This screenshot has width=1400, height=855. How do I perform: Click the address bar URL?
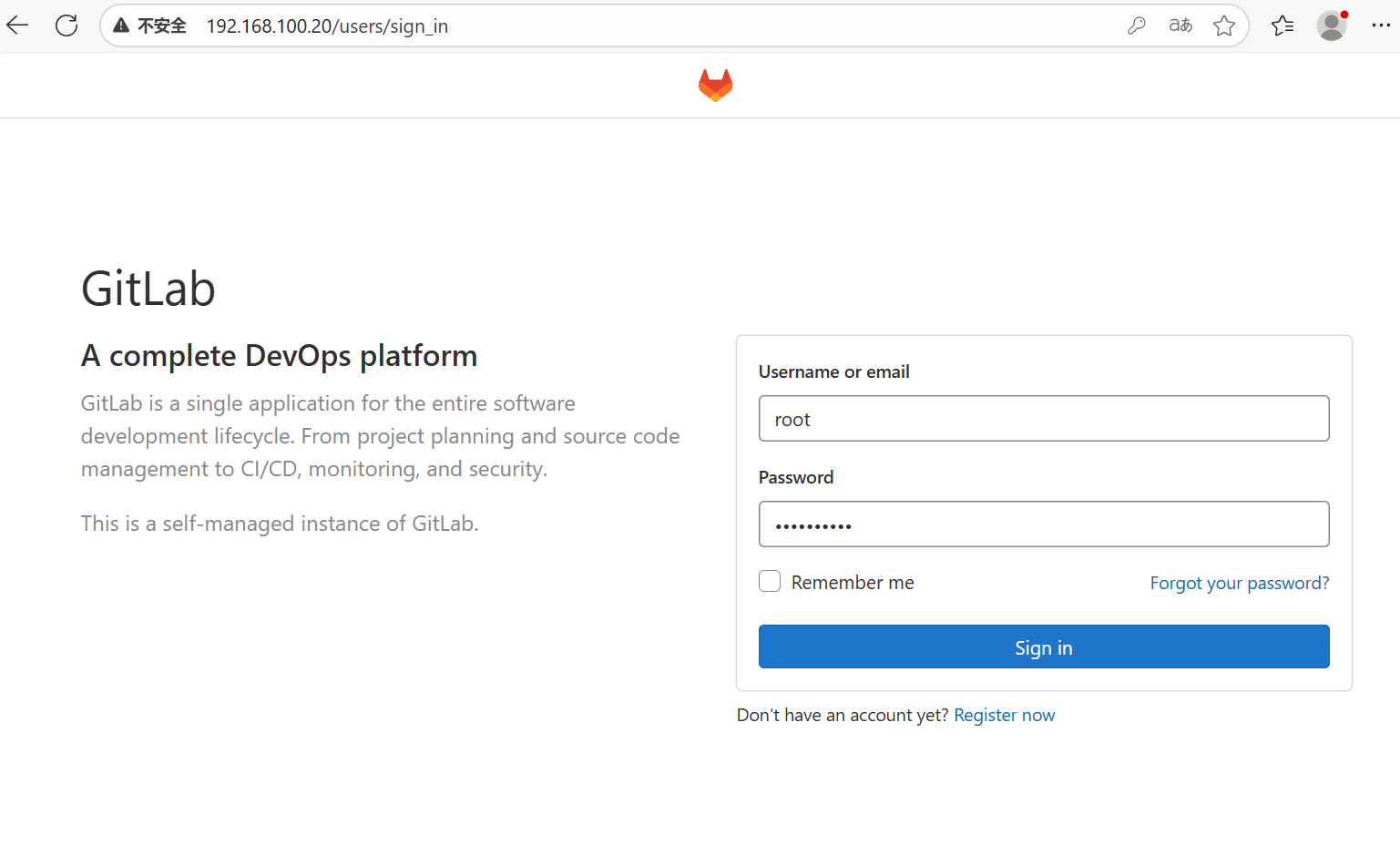pyautogui.click(x=327, y=26)
